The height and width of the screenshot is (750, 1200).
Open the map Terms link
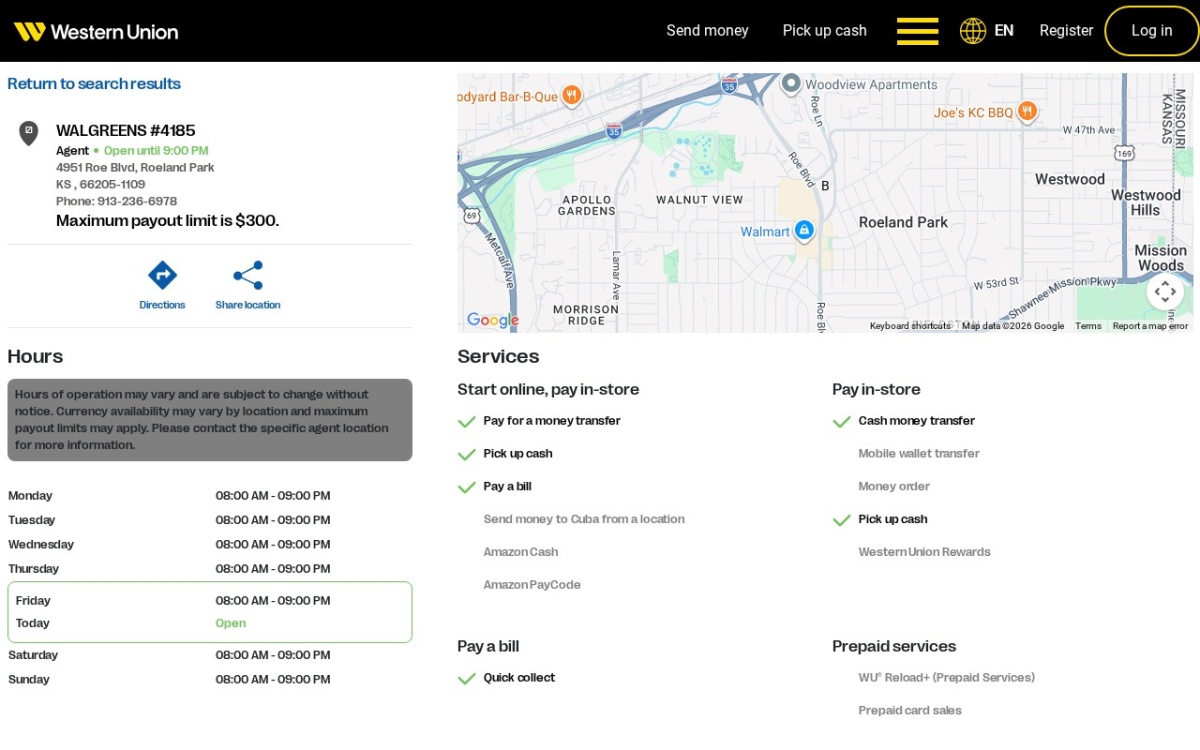pos(1088,326)
